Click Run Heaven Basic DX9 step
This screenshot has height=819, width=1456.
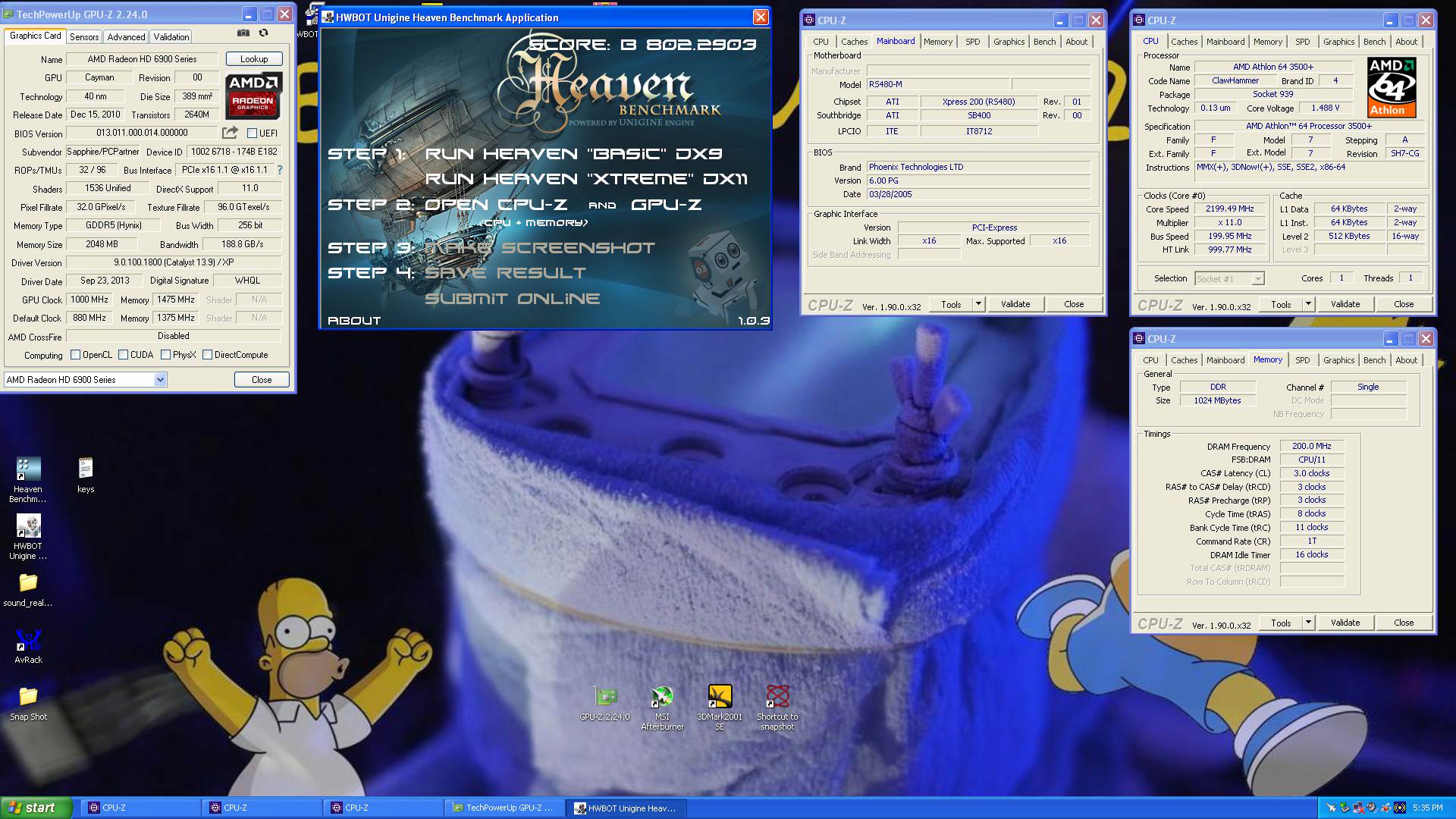[x=573, y=154]
